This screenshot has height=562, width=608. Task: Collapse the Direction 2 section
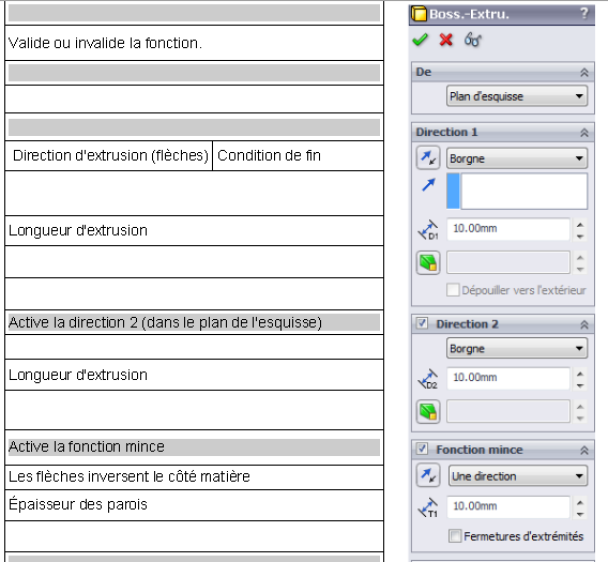pyautogui.click(x=584, y=325)
